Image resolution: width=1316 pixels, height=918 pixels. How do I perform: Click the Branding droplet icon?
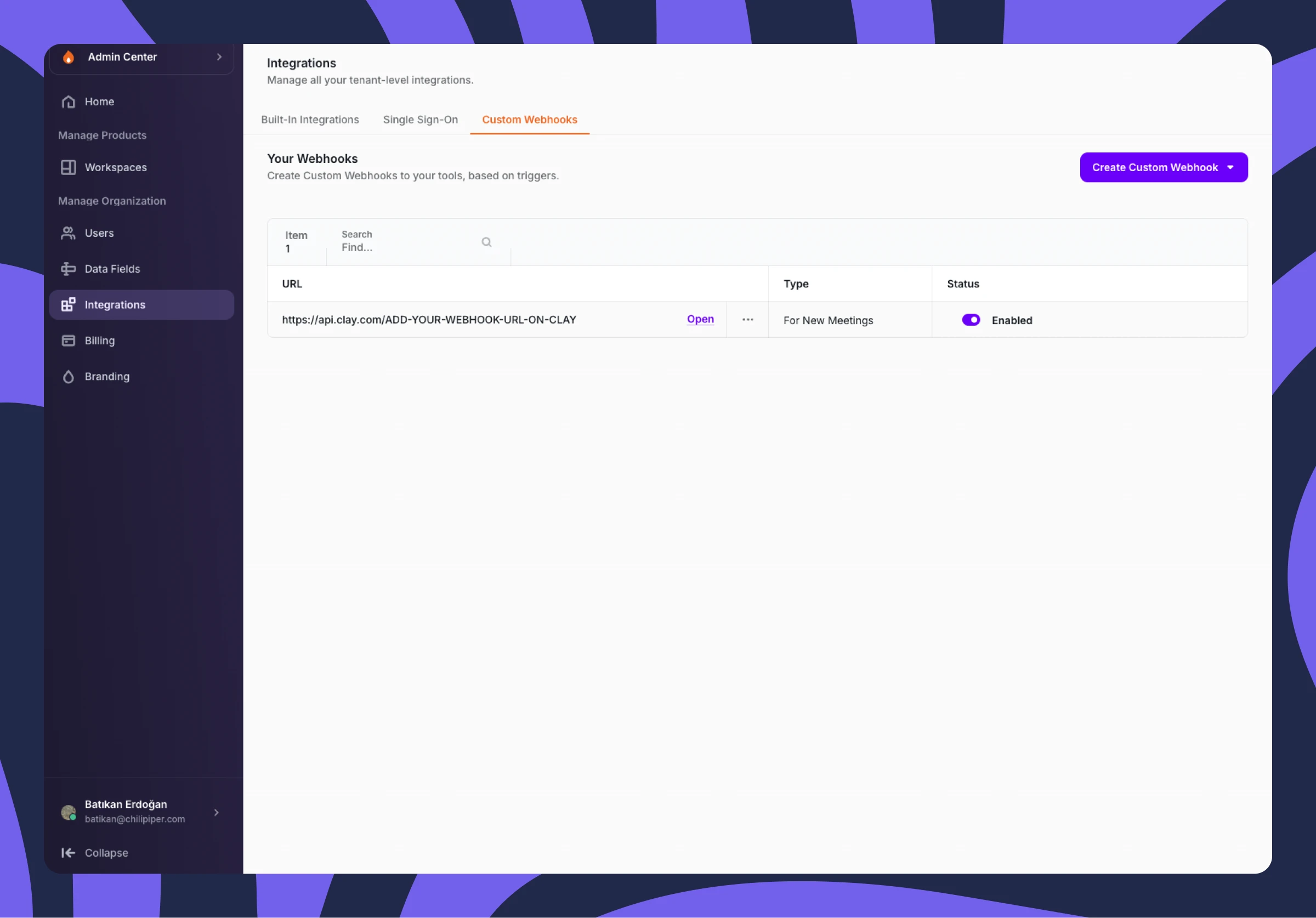(68, 377)
